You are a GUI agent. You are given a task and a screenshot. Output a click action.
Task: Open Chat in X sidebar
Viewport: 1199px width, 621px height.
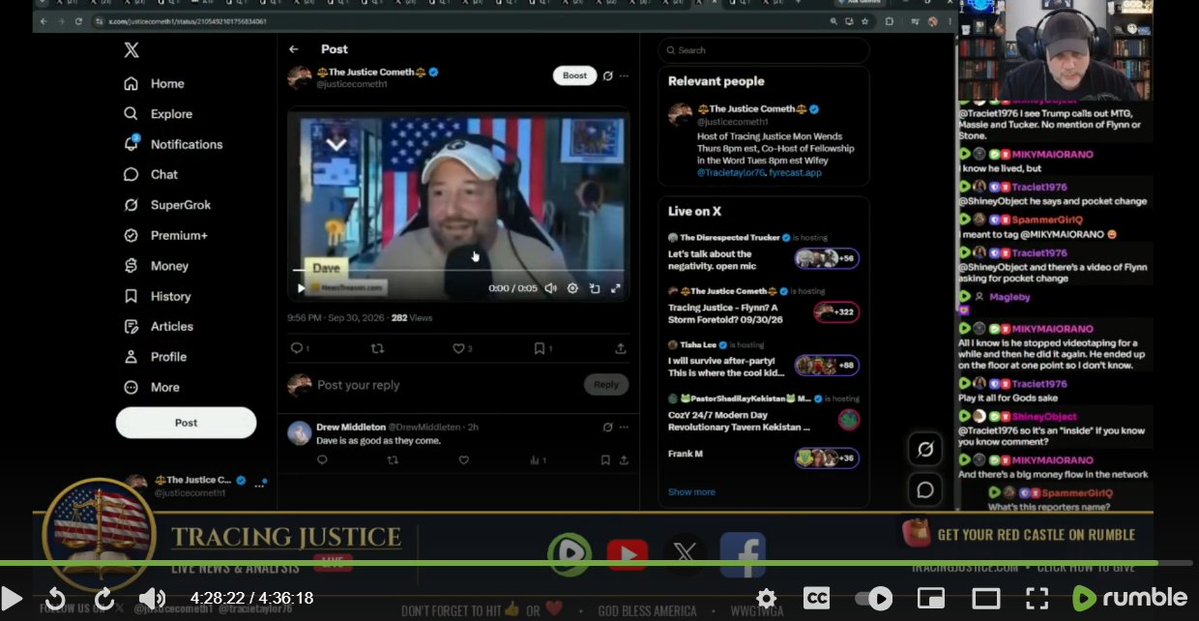[151, 174]
